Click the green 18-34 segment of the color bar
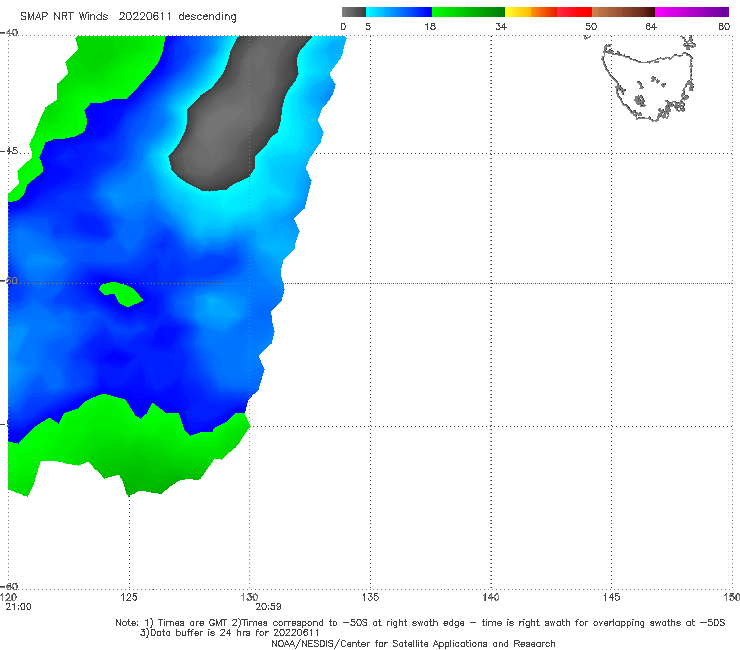Viewport: 740px width, 650px height. click(x=468, y=12)
